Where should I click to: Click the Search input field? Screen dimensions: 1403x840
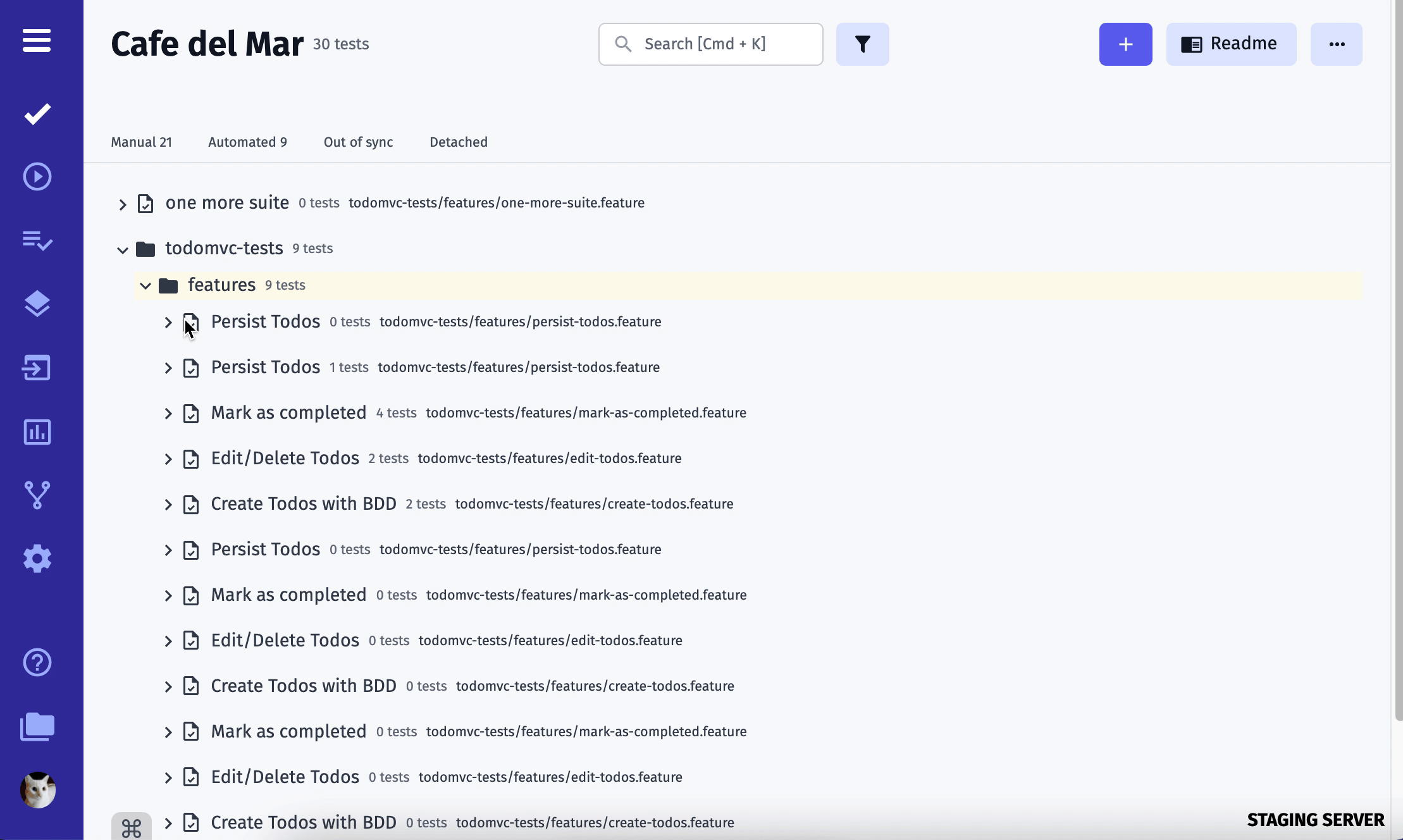pyautogui.click(x=712, y=44)
